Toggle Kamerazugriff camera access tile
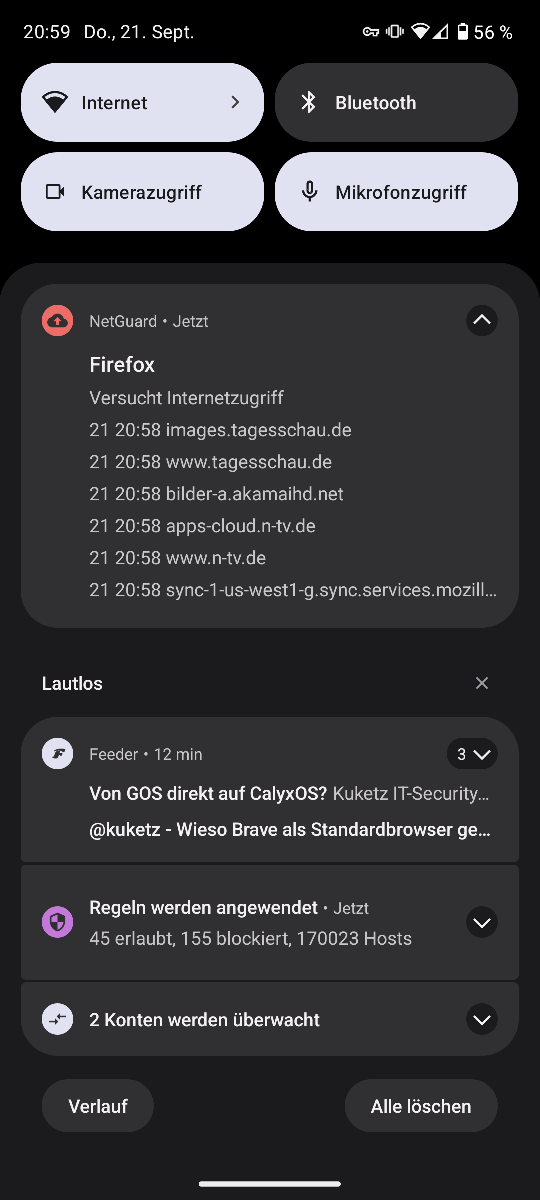Image resolution: width=540 pixels, height=1200 pixels. pyautogui.click(x=142, y=192)
